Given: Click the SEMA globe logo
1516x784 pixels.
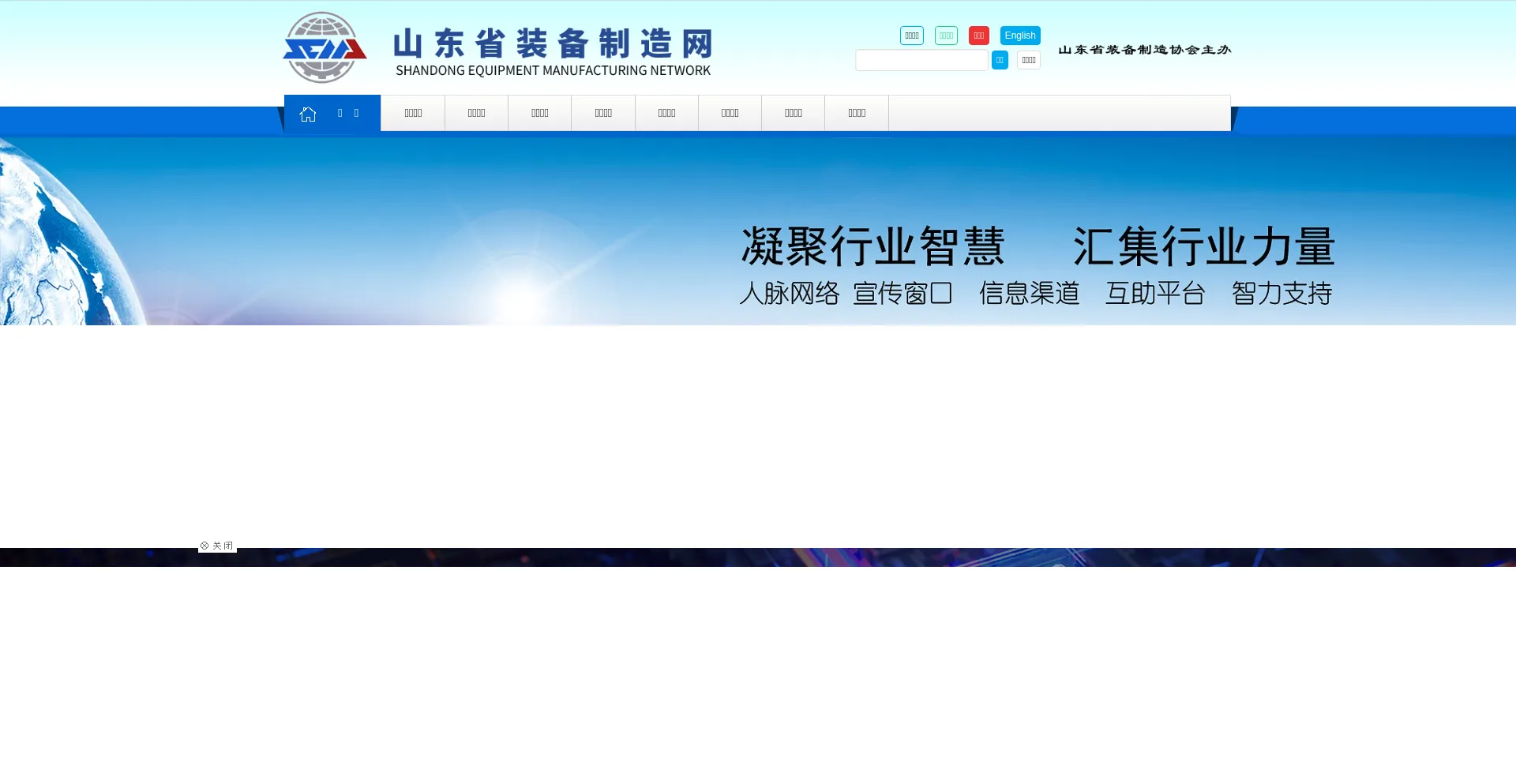Looking at the screenshot, I should [x=325, y=48].
